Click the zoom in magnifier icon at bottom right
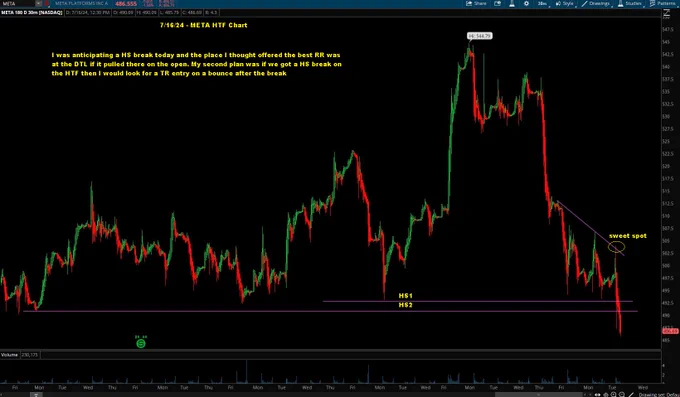This screenshot has width=680, height=397. pyautogui.click(x=613, y=394)
